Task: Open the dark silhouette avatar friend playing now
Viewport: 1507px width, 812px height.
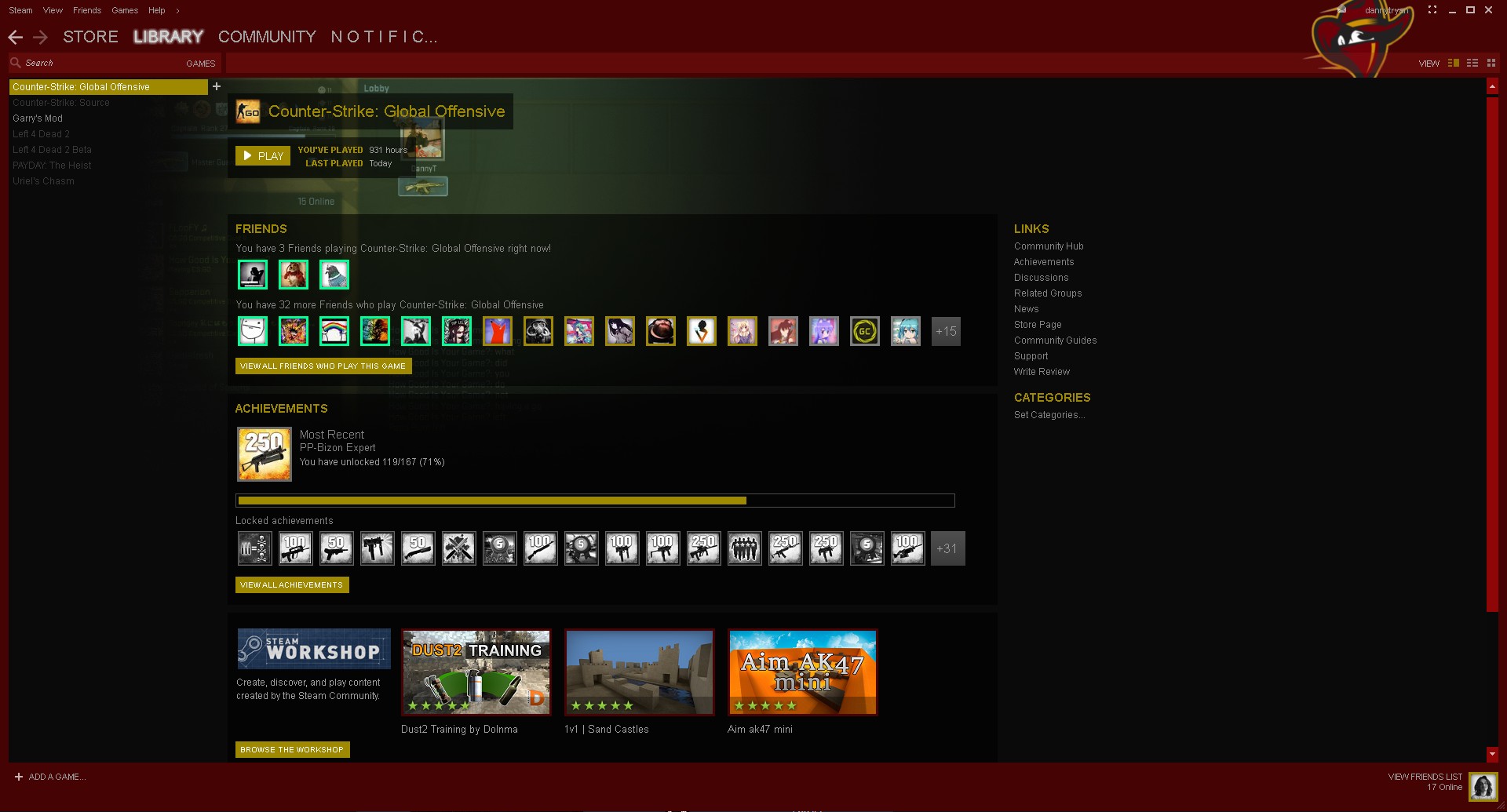Action: tap(253, 275)
